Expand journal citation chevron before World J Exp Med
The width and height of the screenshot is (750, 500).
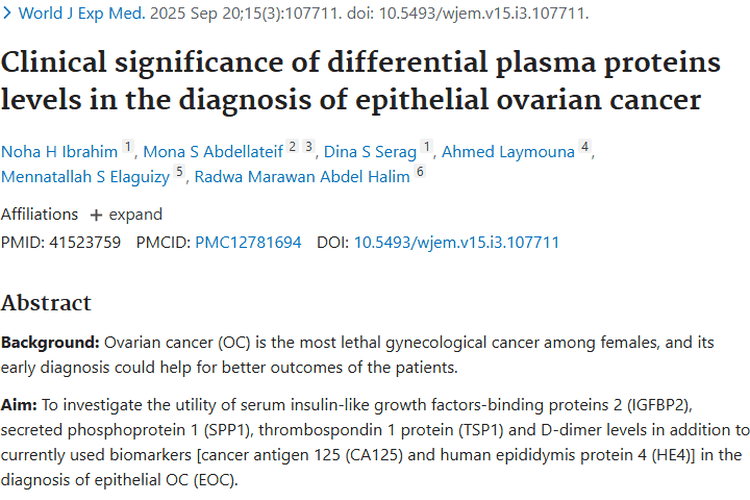(8, 15)
